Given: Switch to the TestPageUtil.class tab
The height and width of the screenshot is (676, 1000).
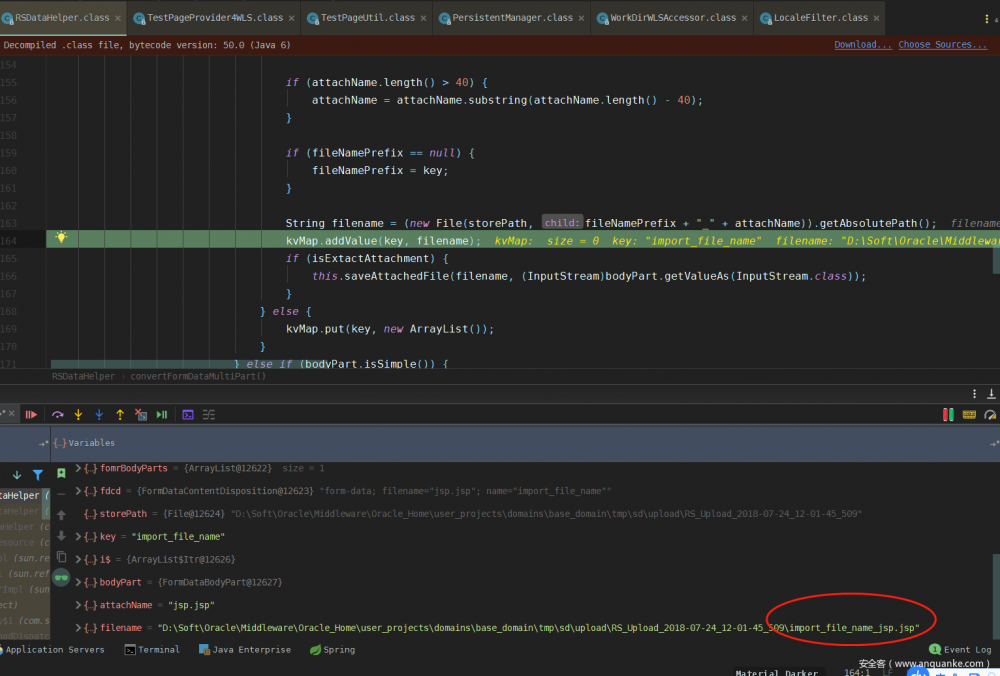Looking at the screenshot, I should coord(366,17).
